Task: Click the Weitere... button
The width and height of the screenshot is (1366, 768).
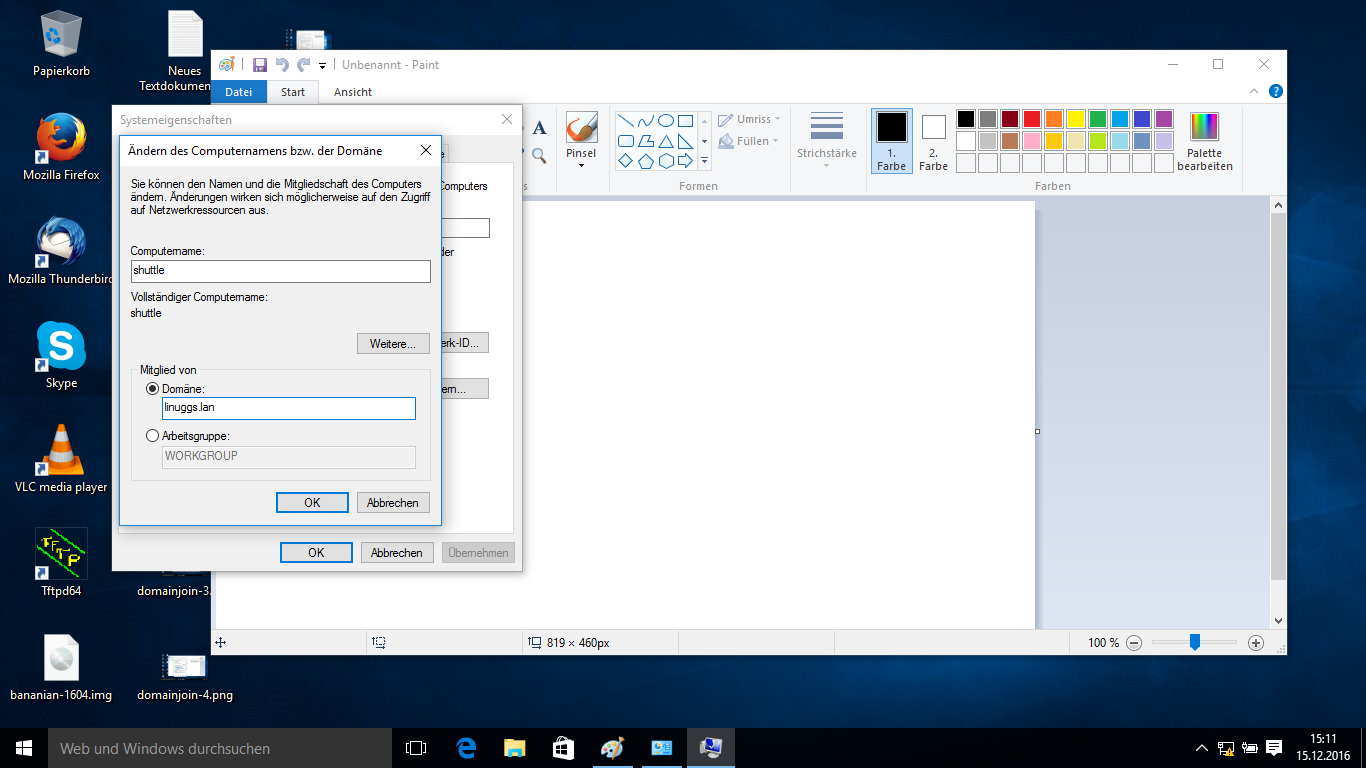Action: tap(393, 344)
